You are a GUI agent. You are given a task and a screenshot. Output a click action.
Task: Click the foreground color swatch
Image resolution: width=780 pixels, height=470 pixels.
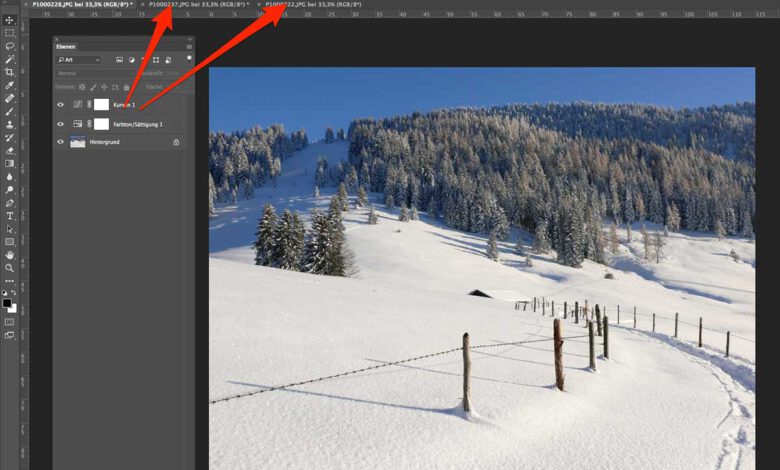pos(6,302)
